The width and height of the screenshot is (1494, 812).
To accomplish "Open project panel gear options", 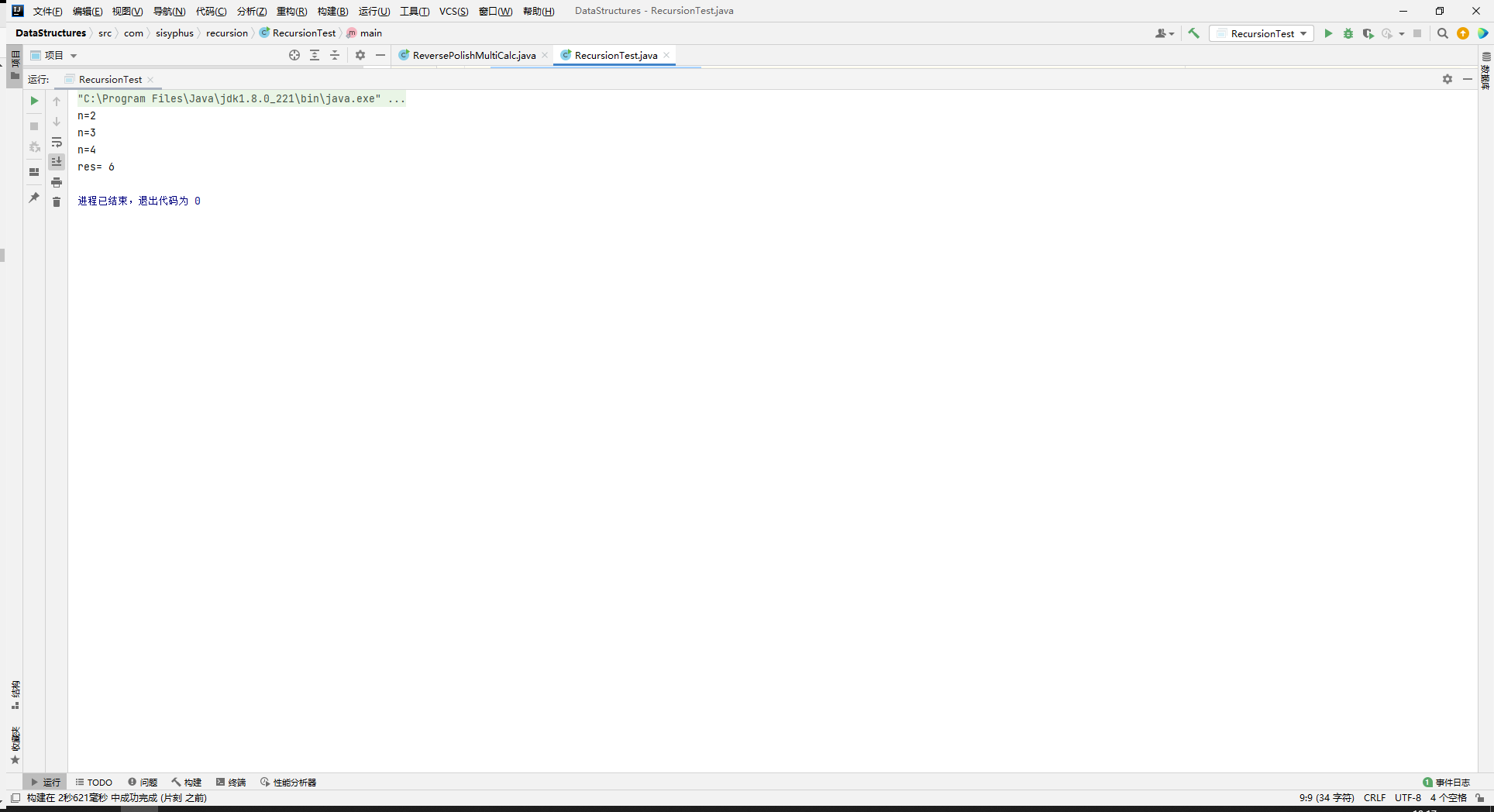I will click(360, 55).
